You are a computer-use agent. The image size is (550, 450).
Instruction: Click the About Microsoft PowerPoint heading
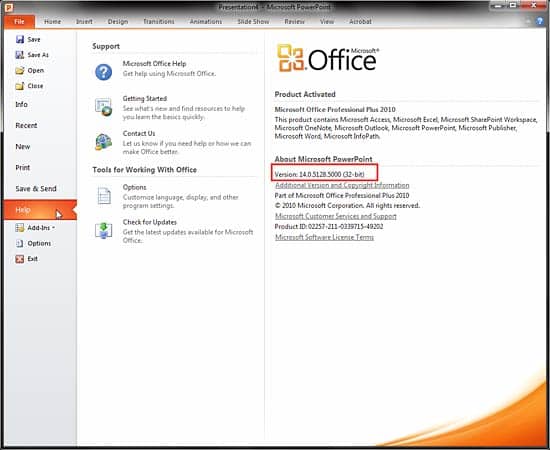click(323, 159)
